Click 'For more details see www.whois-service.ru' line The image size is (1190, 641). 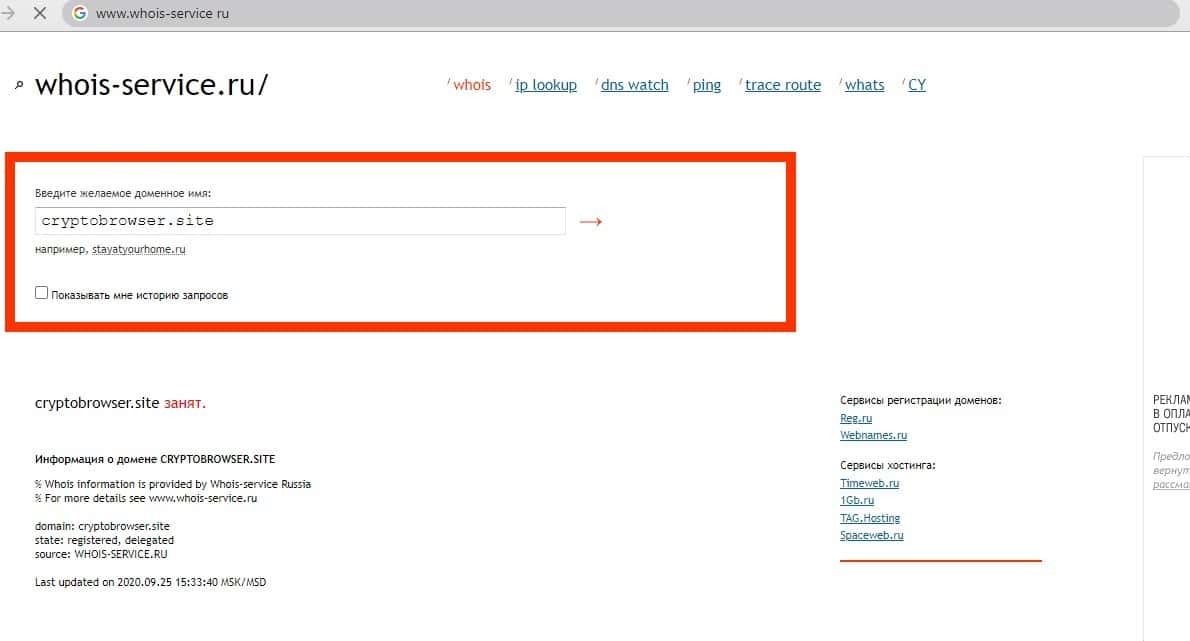[146, 498]
